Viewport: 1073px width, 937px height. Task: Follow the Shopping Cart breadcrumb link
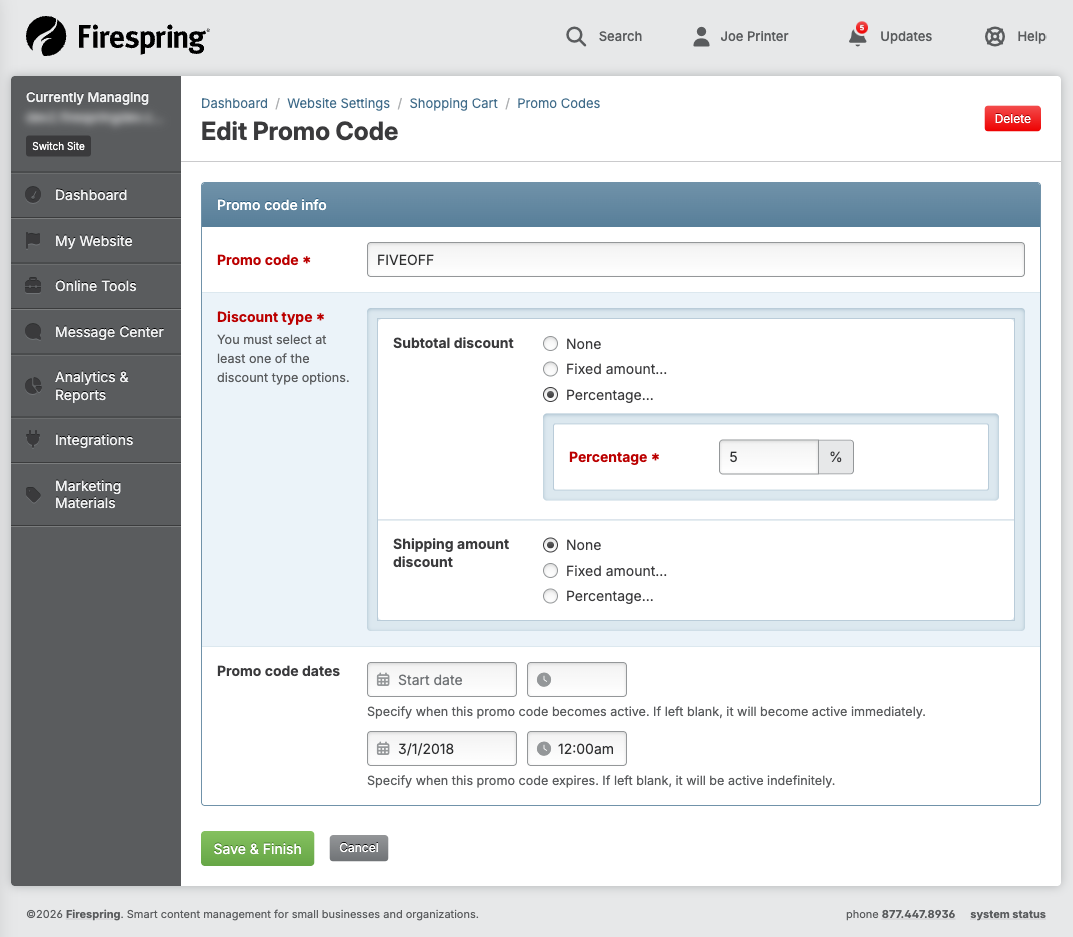click(453, 103)
